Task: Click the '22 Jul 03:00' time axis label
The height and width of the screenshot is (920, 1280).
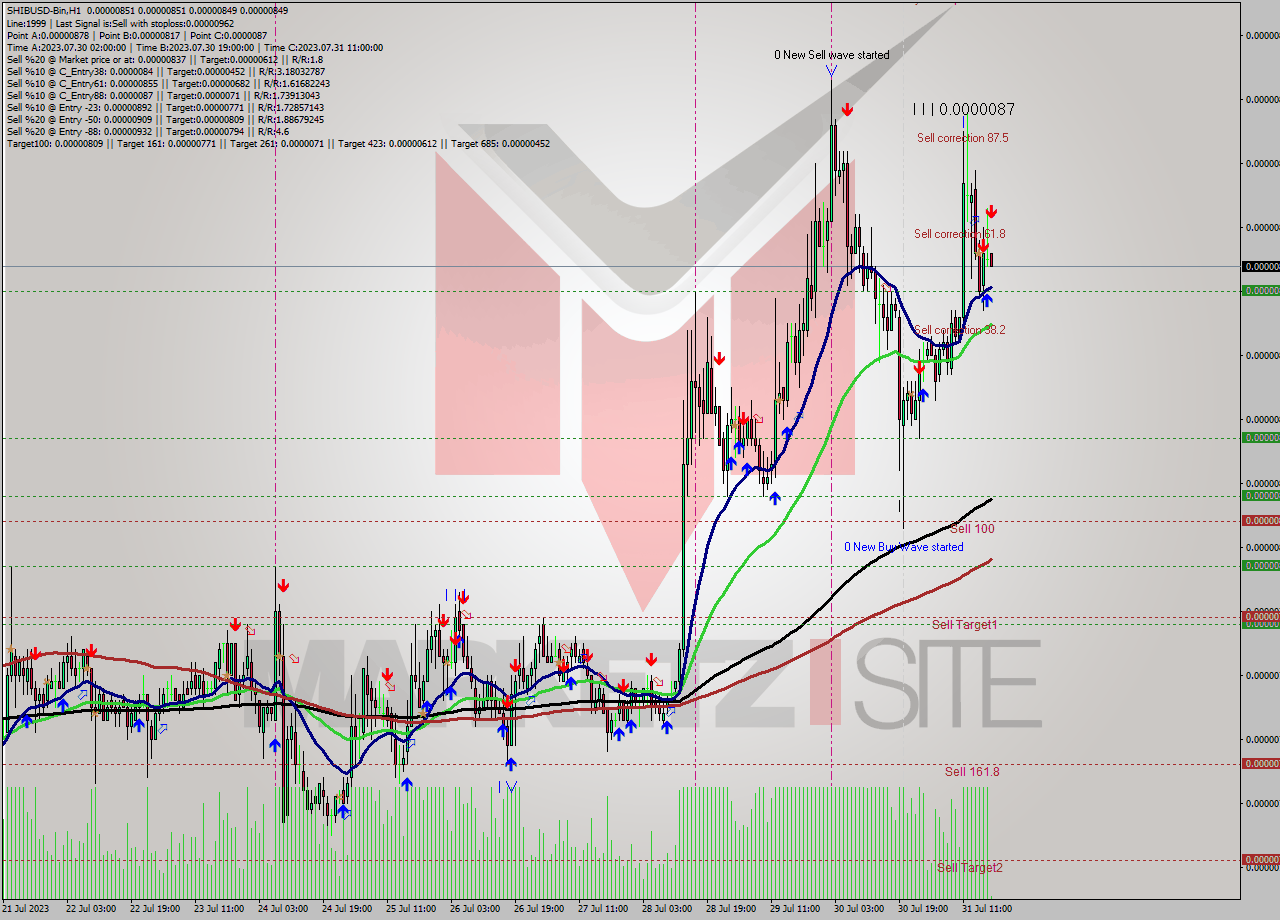Action: [x=91, y=909]
